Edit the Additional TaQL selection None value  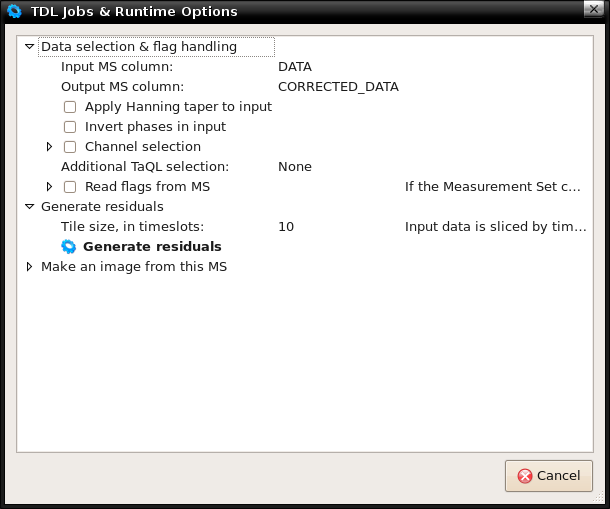coord(295,167)
